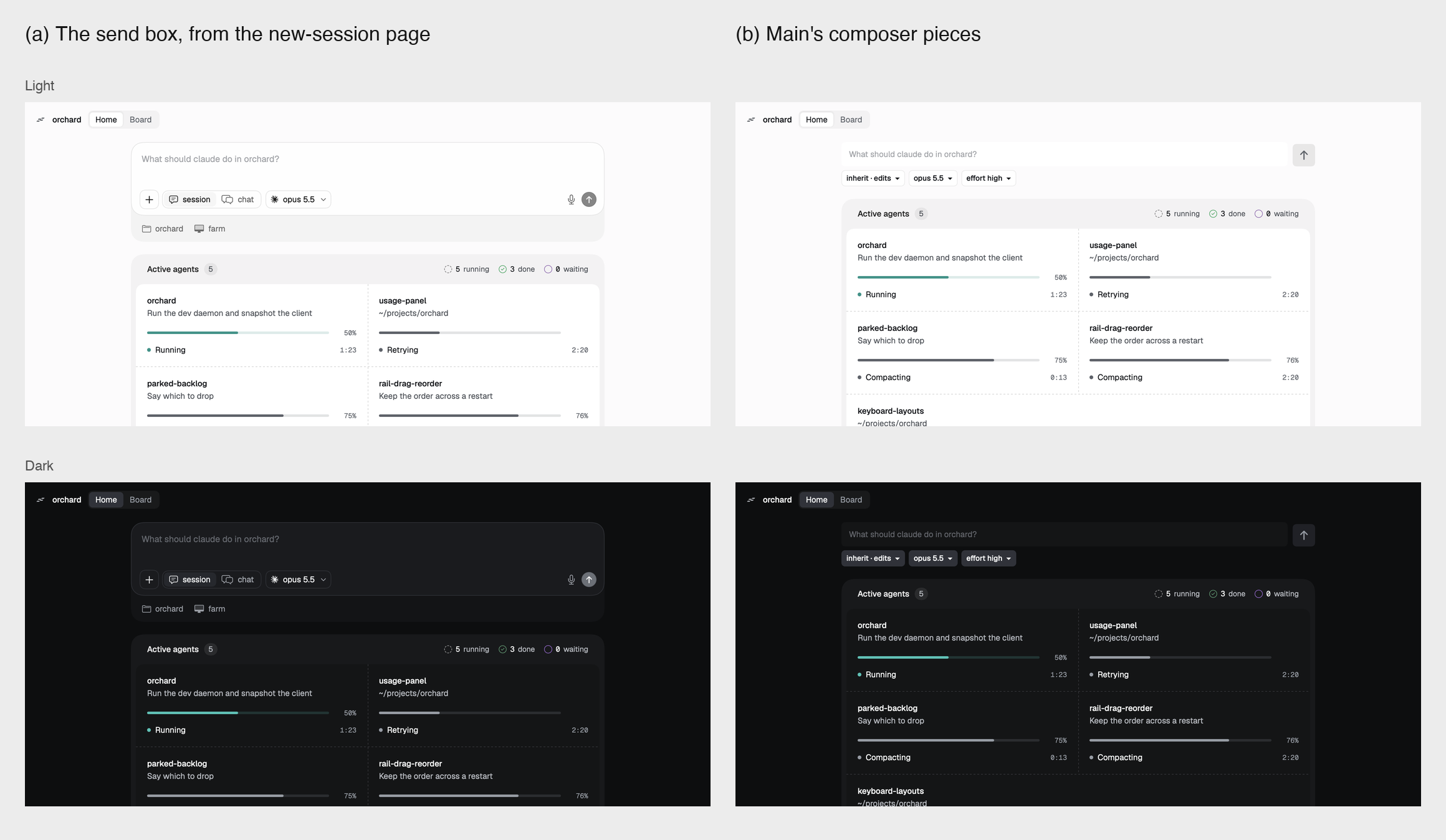Click orchard 50% progress bar in light panel (a)
1446x840 pixels.
tap(238, 333)
